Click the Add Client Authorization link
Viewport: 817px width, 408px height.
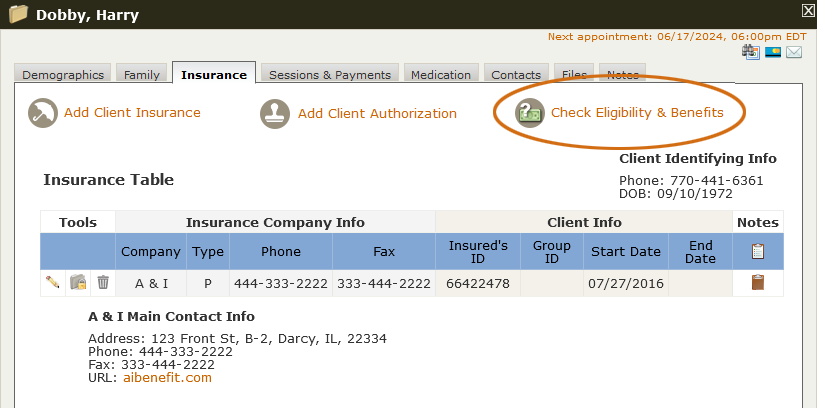(377, 114)
